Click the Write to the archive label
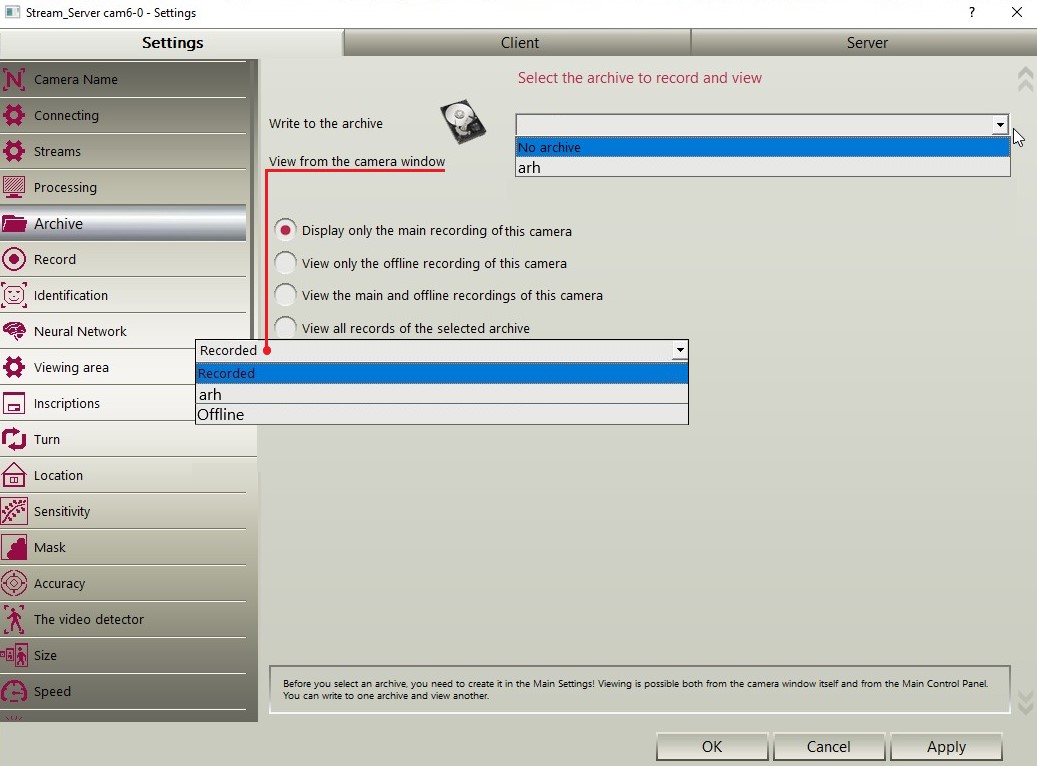Image resolution: width=1037 pixels, height=766 pixels. pyautogui.click(x=325, y=123)
